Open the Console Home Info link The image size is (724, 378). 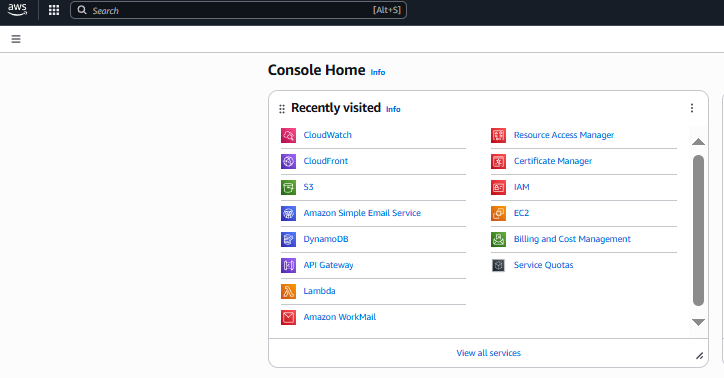(x=378, y=72)
